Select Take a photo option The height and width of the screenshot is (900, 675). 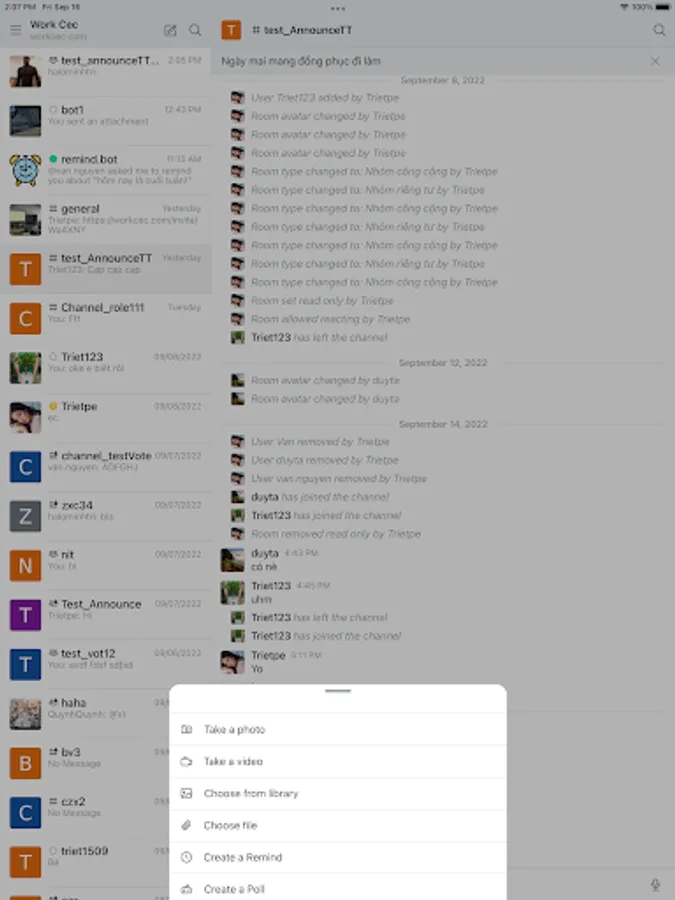(x=338, y=730)
